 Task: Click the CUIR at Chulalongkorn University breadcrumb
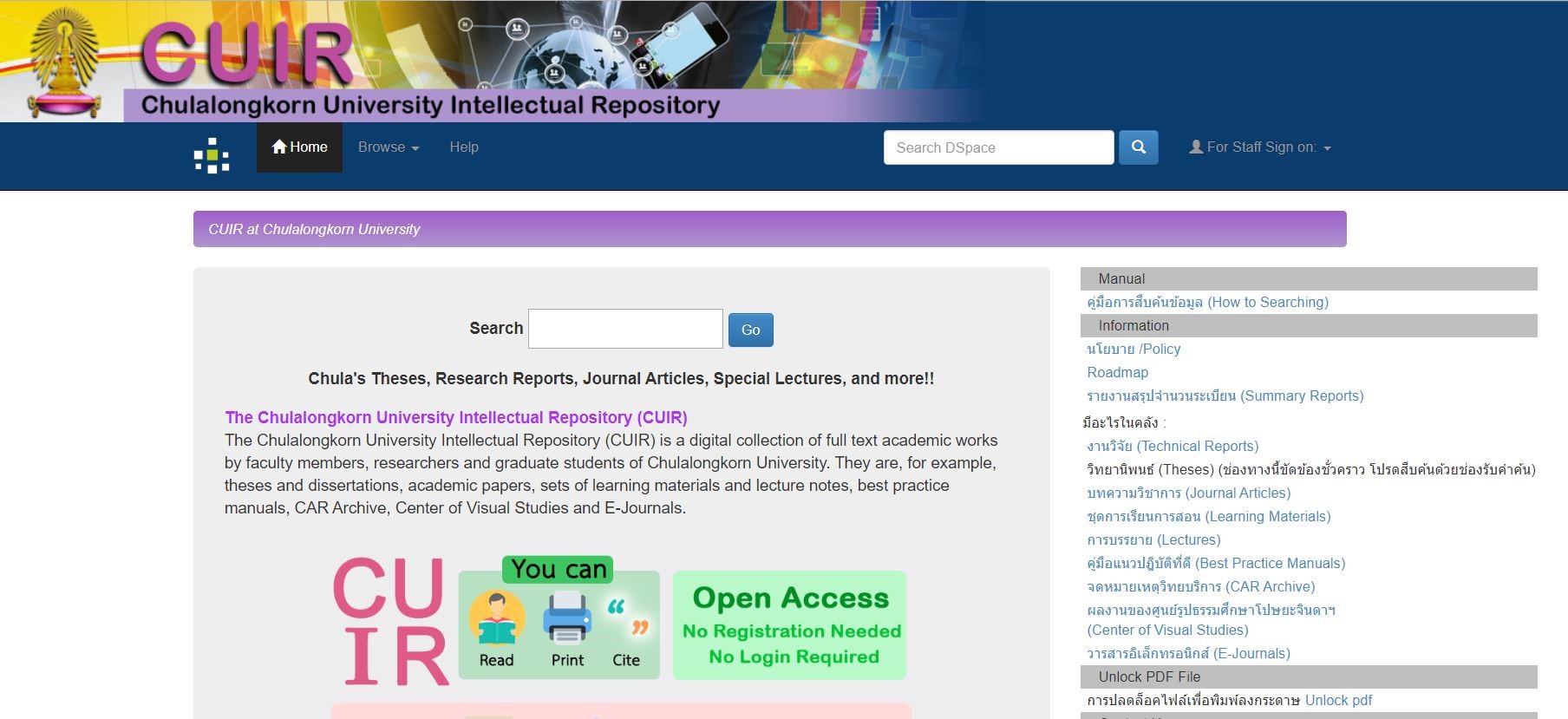(x=314, y=229)
